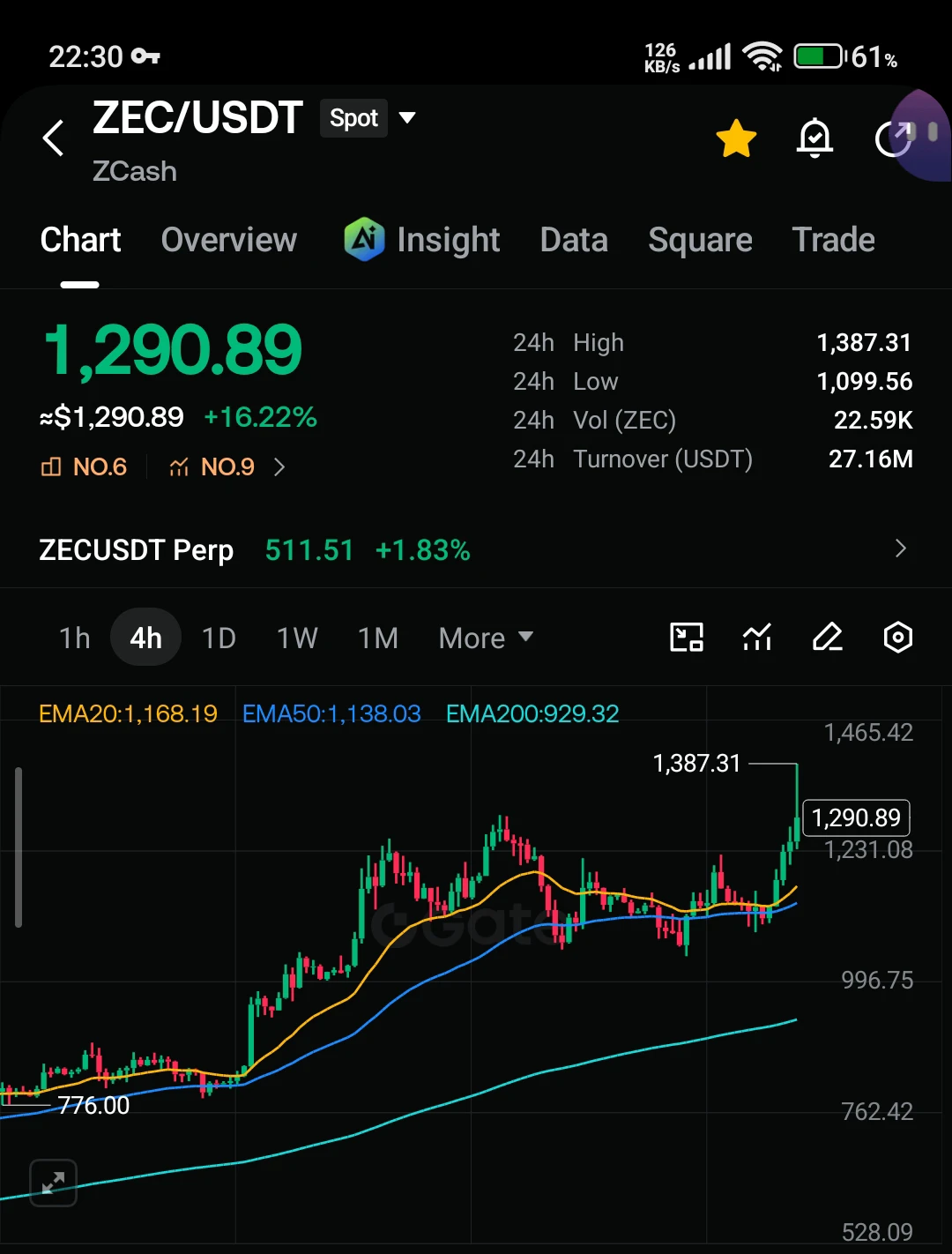The width and height of the screenshot is (952, 1254).
Task: Tap the EMA20:1,168.19 indicator label
Action: (128, 713)
